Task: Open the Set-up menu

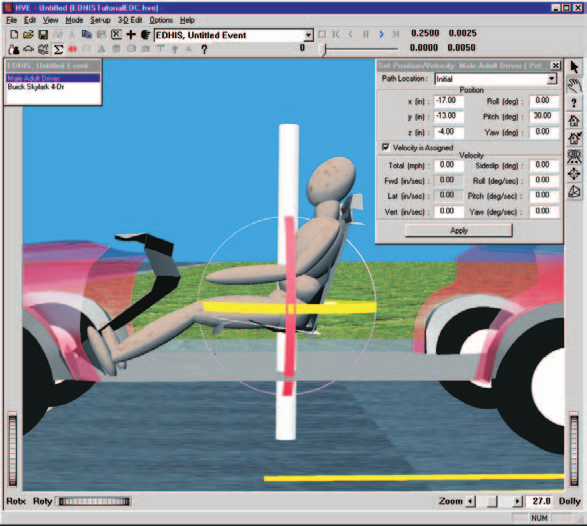Action: pyautogui.click(x=100, y=20)
